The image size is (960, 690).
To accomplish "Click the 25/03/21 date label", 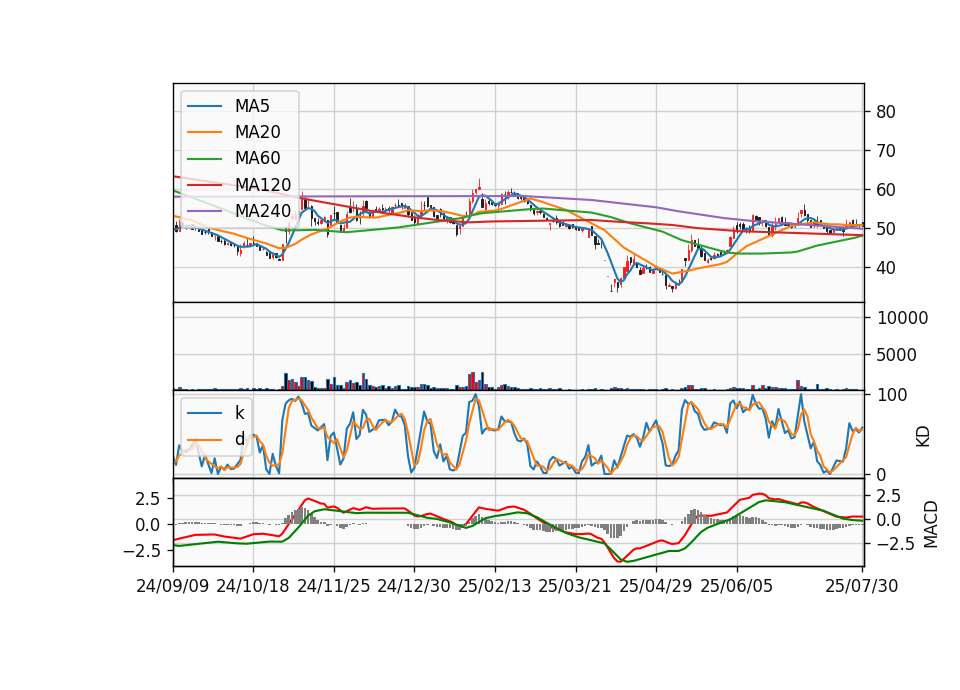I will pyautogui.click(x=575, y=586).
